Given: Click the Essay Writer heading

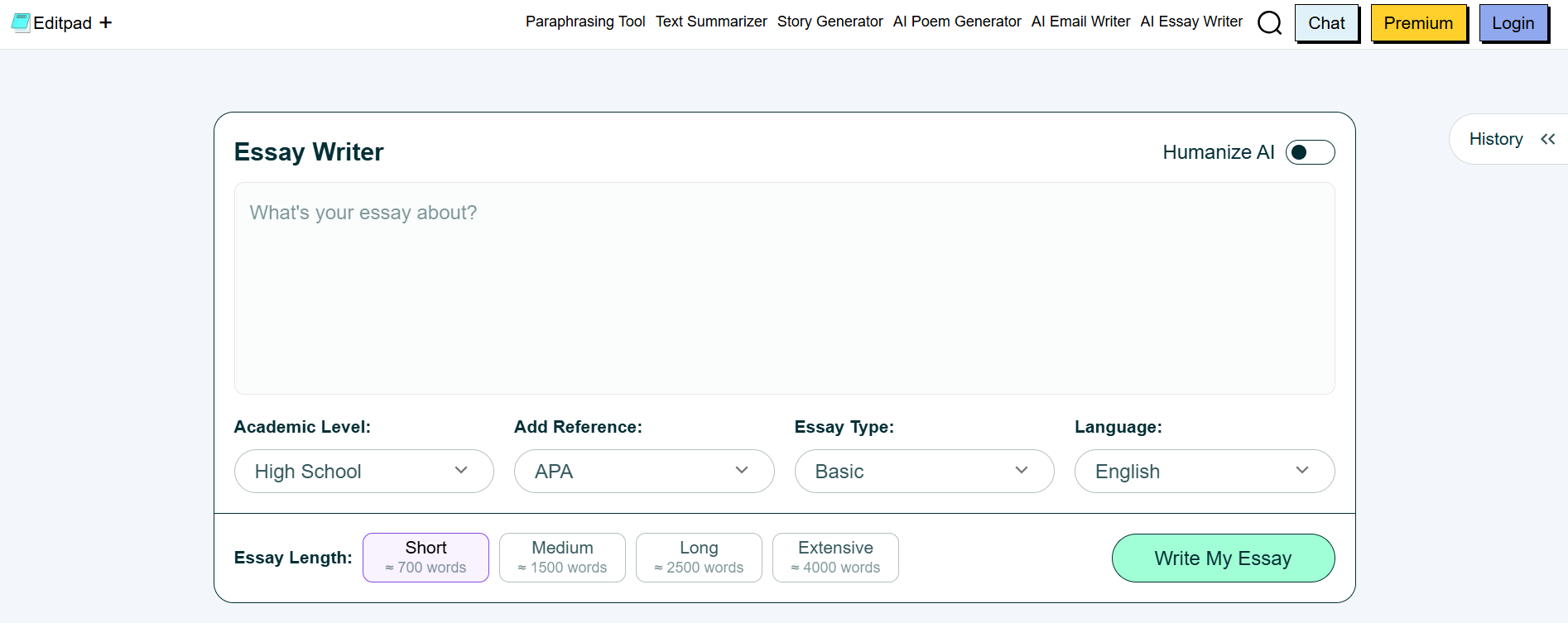Looking at the screenshot, I should pos(309,152).
